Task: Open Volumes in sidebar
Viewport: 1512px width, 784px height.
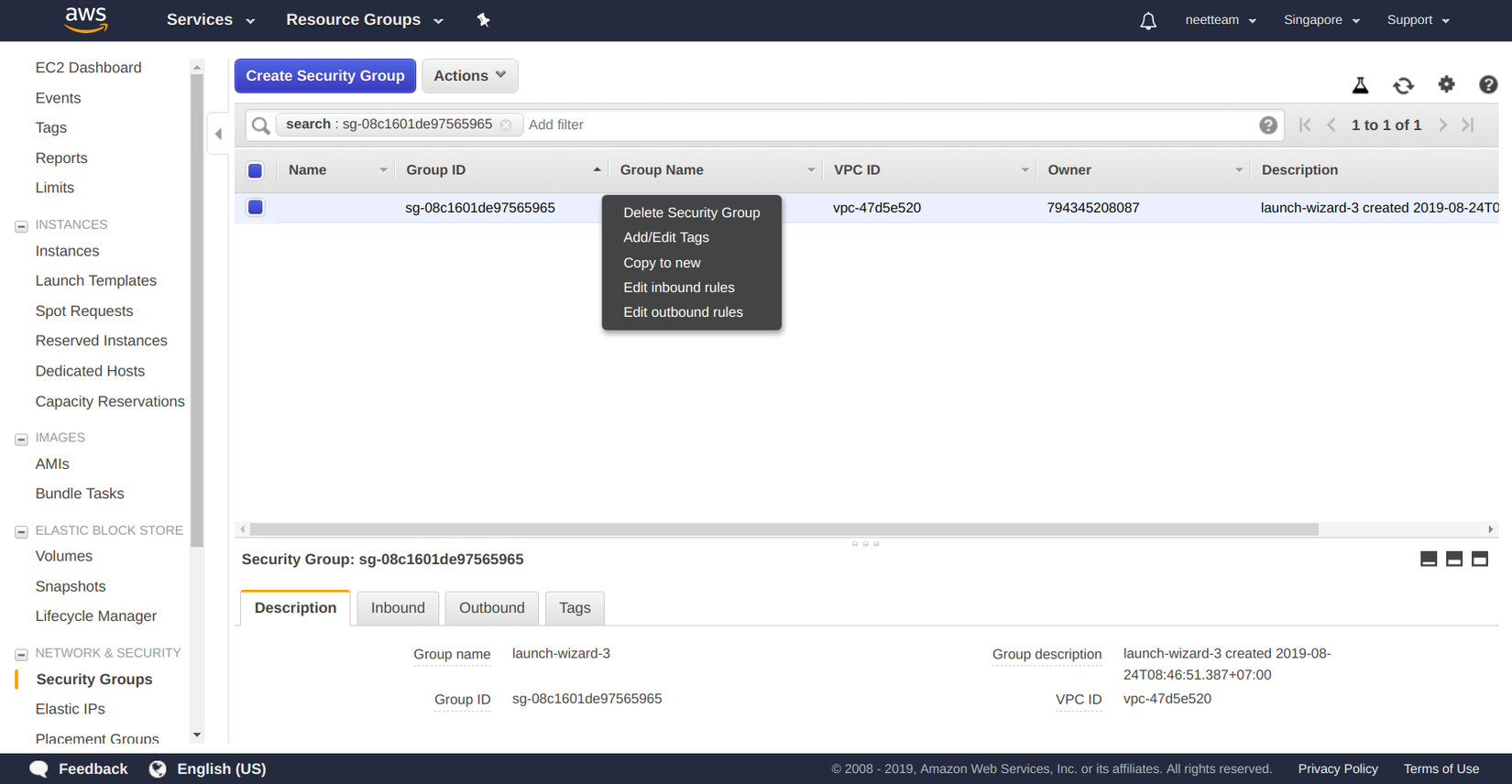Action: tap(64, 557)
